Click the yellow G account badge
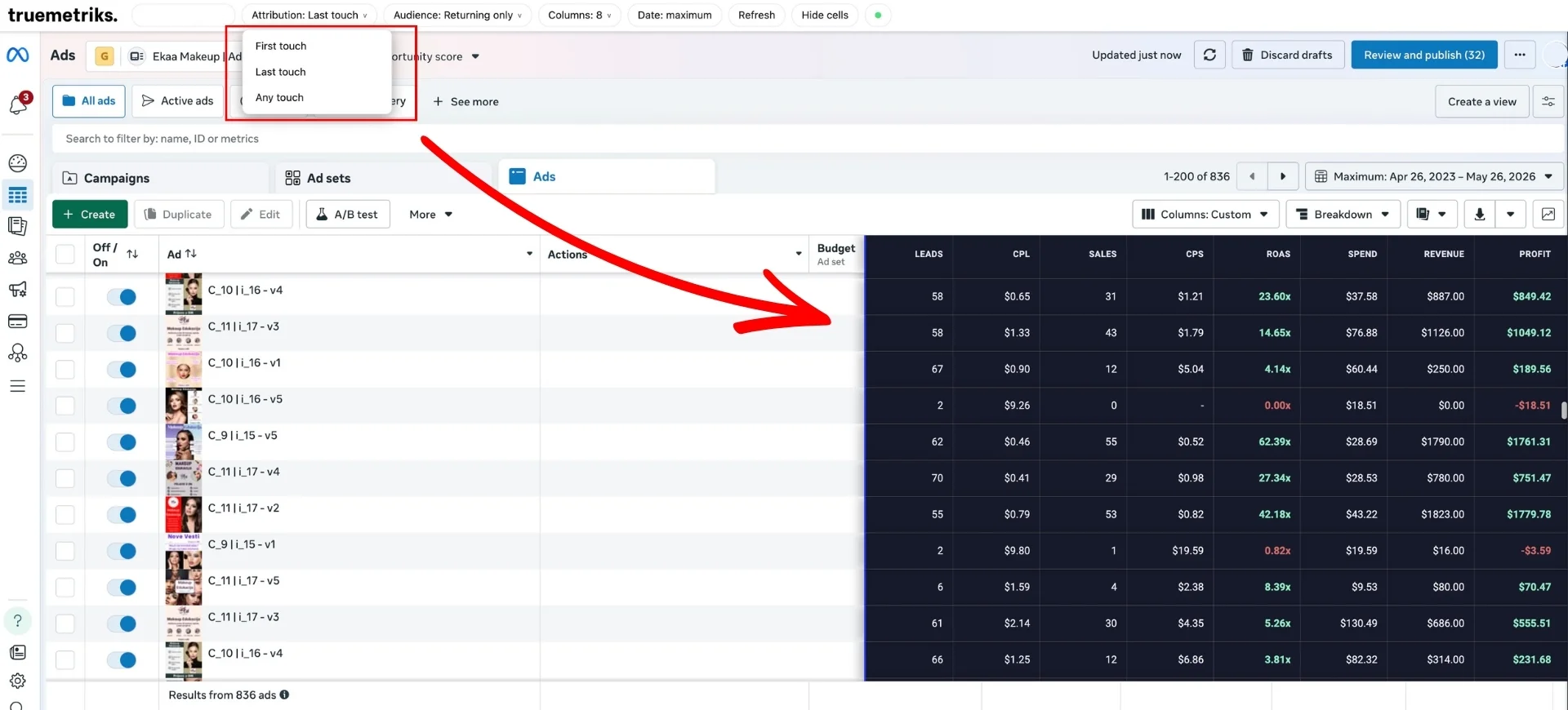Viewport: 1568px width, 710px height. pos(105,55)
